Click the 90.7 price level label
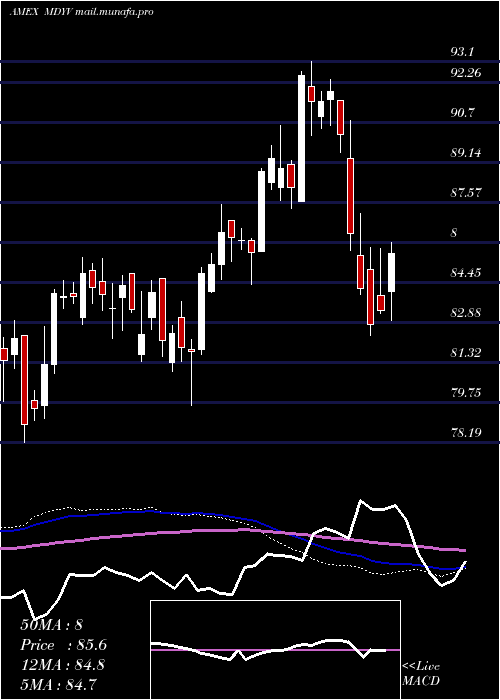The image size is (500, 700). click(462, 112)
